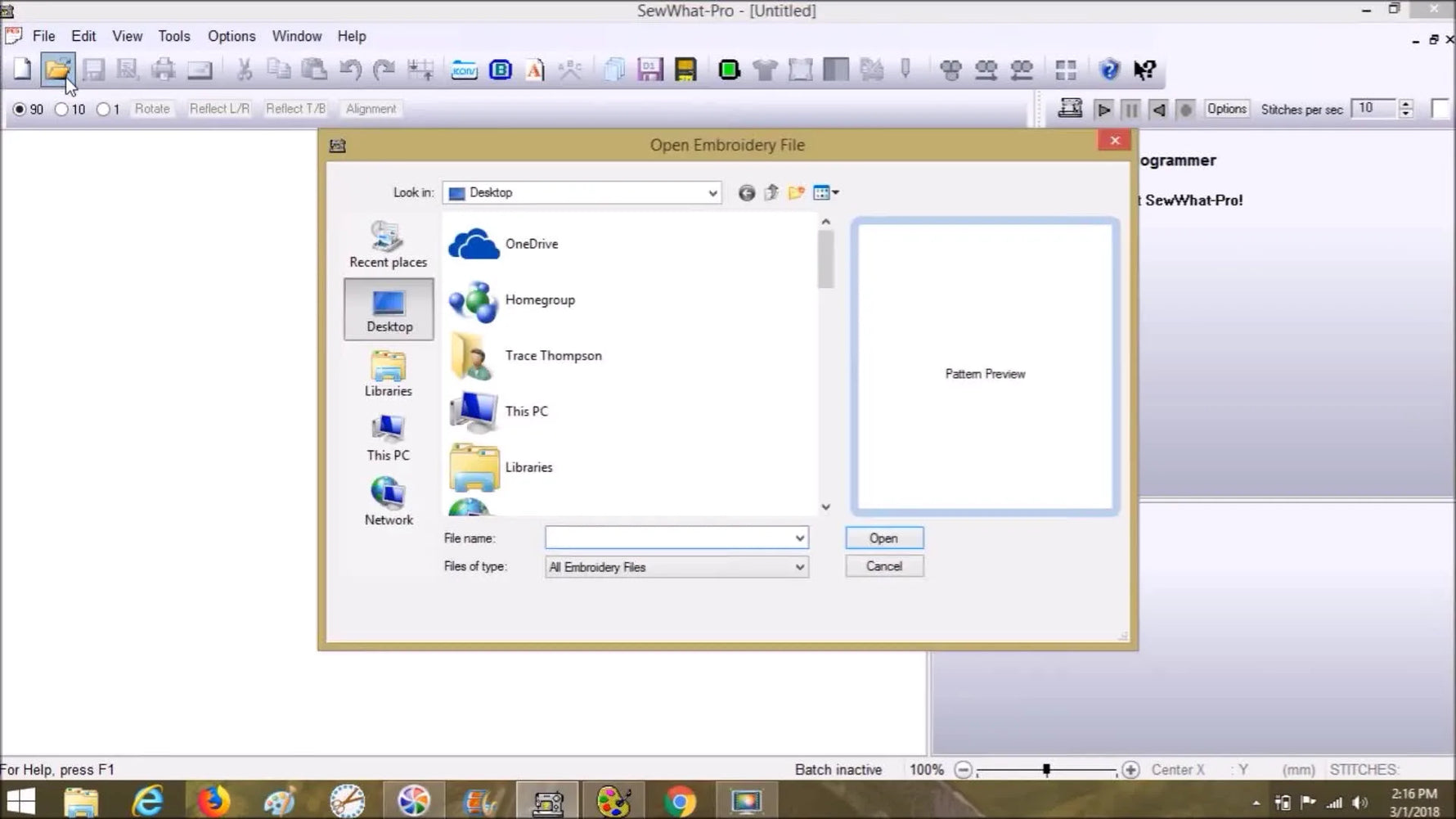Viewport: 1456px width, 819px height.
Task: Open Internet Explorer from the taskbar
Action: coord(147,800)
